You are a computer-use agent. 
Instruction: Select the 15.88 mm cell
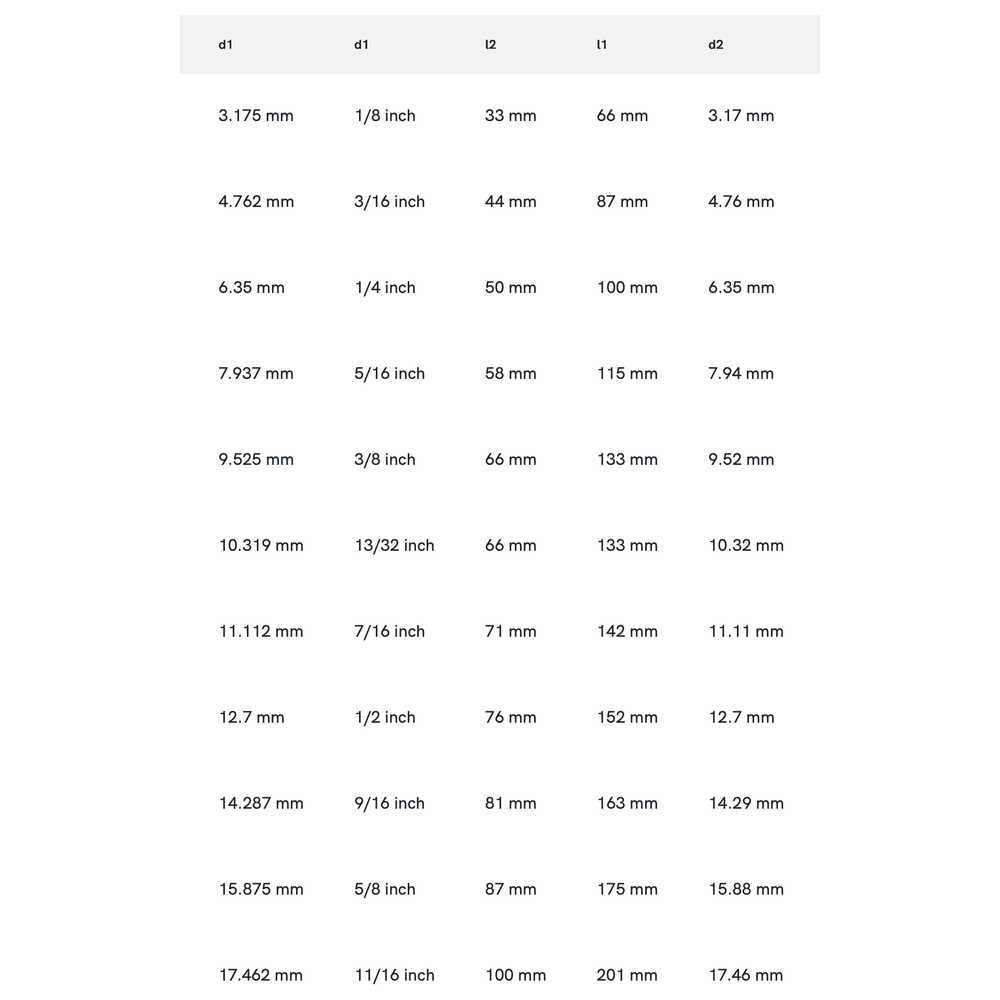[x=746, y=890]
